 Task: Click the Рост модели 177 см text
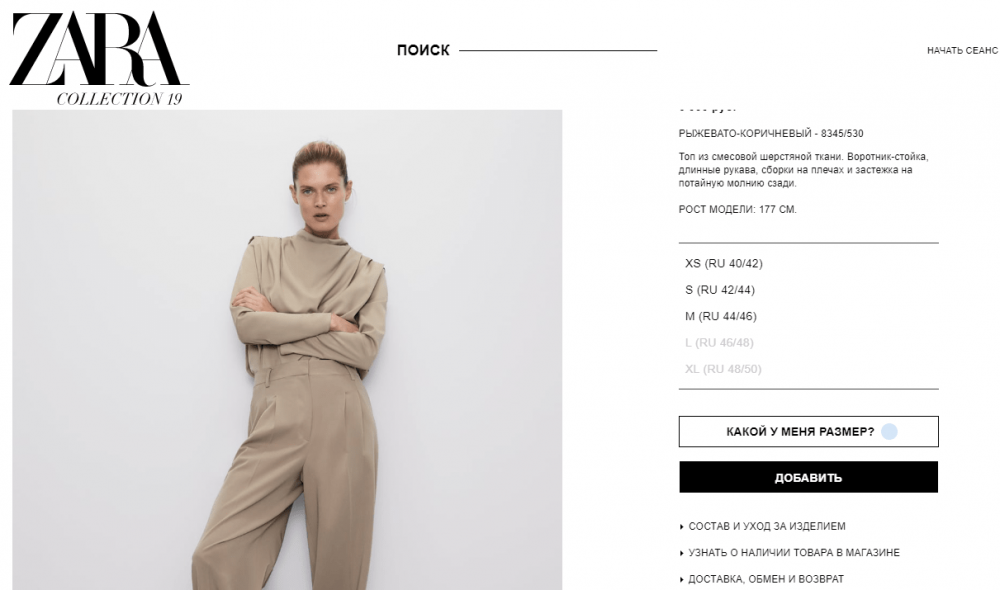737,209
